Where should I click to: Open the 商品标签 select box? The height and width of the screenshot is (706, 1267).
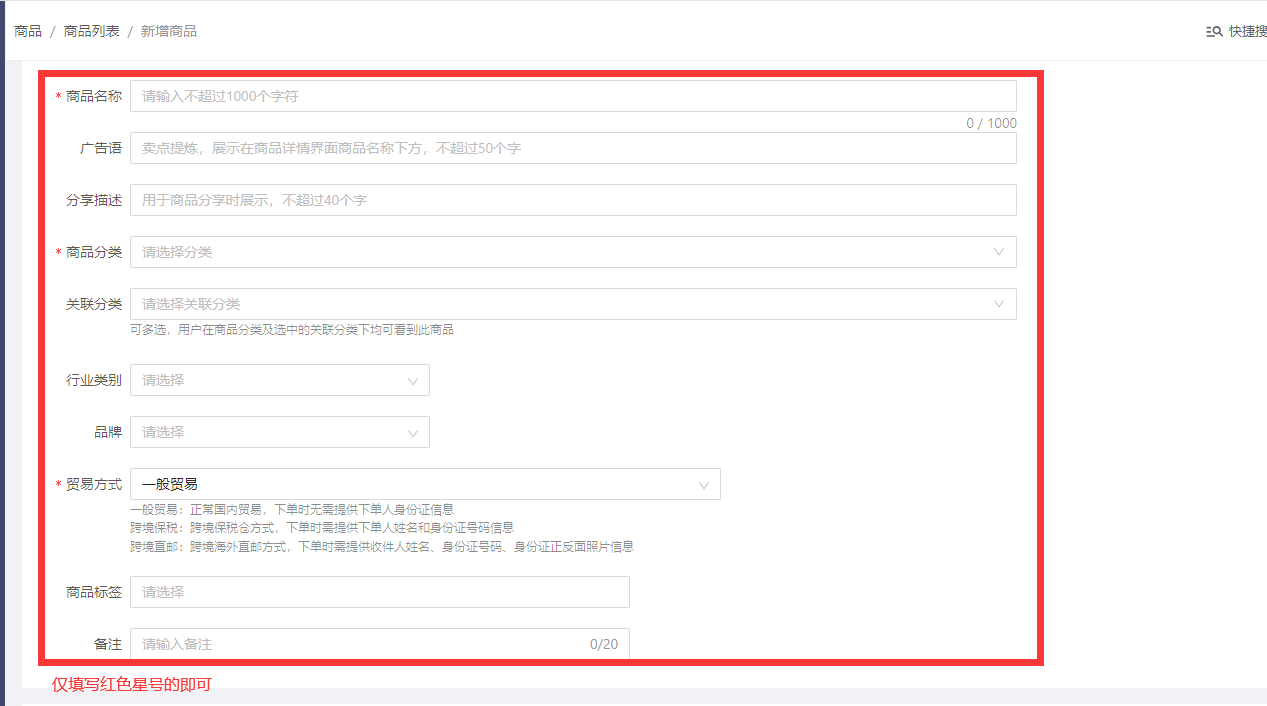click(x=379, y=592)
